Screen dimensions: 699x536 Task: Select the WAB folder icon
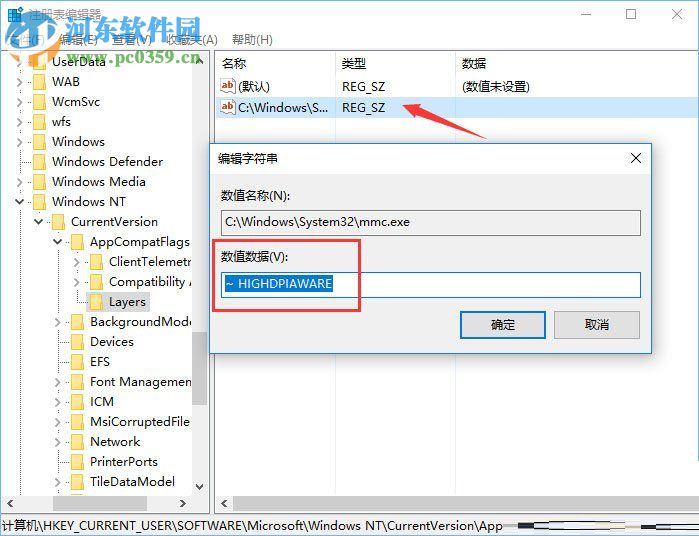39,82
